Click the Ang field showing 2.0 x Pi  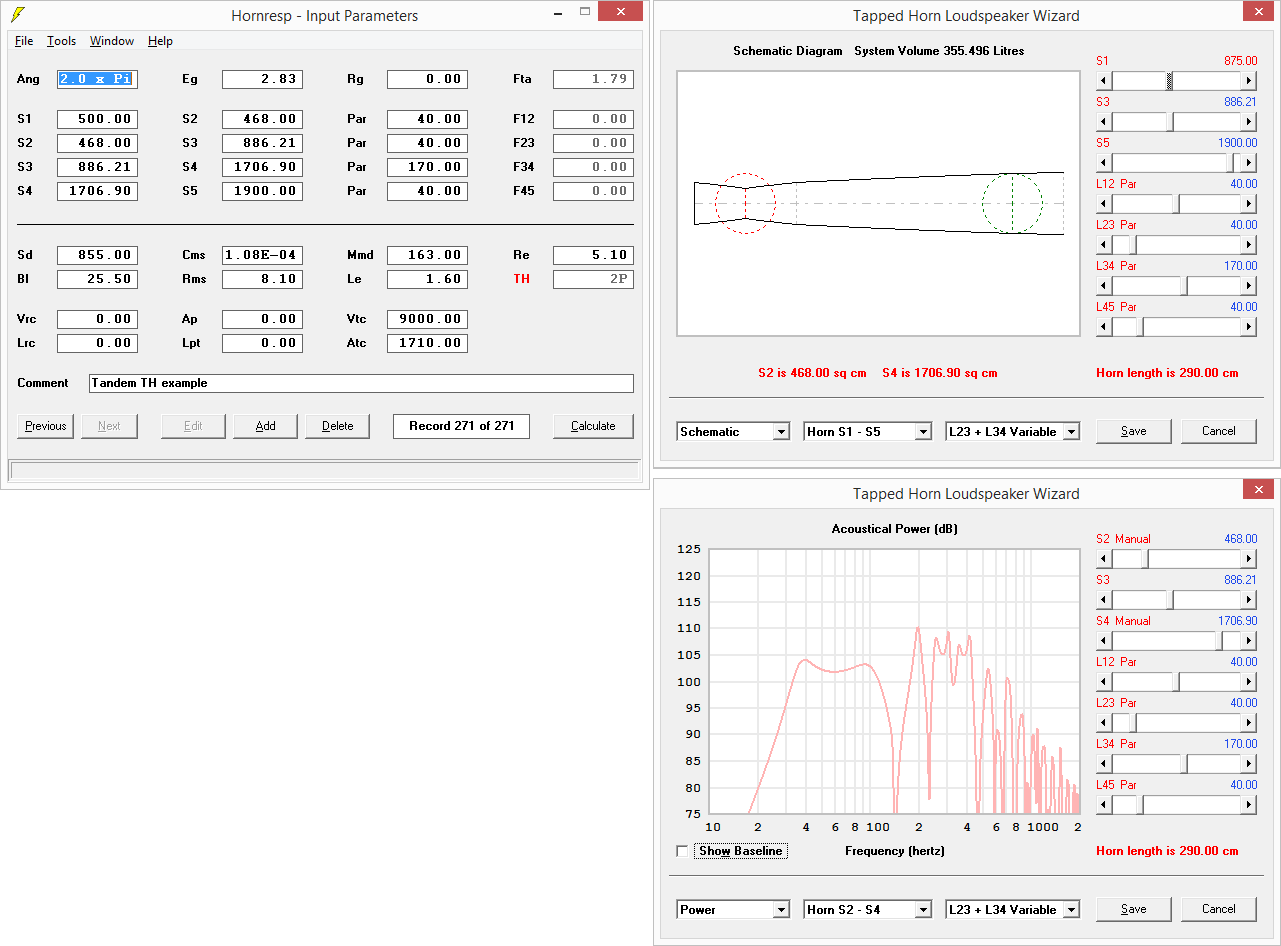(x=97, y=79)
